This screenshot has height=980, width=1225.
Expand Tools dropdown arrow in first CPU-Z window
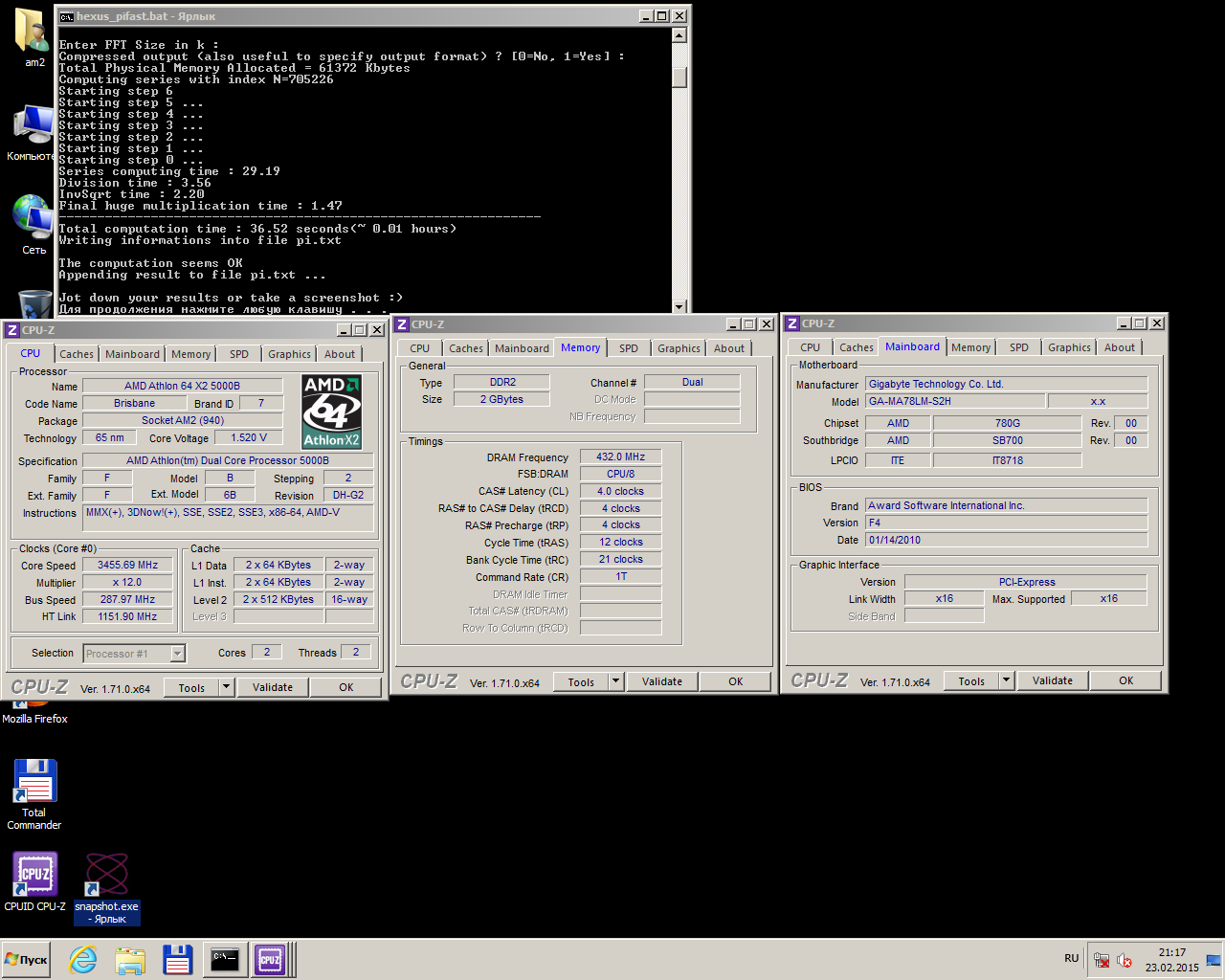(x=227, y=687)
